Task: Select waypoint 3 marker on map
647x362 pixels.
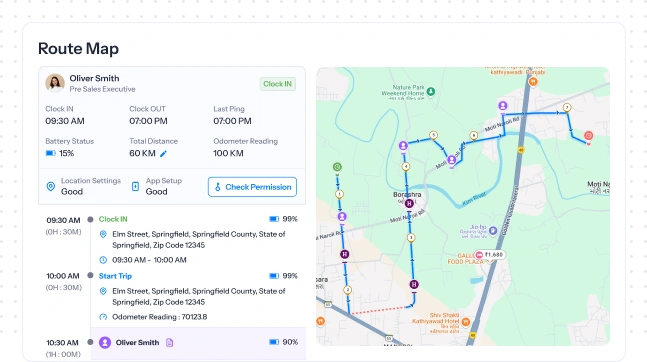Action: tap(411, 237)
